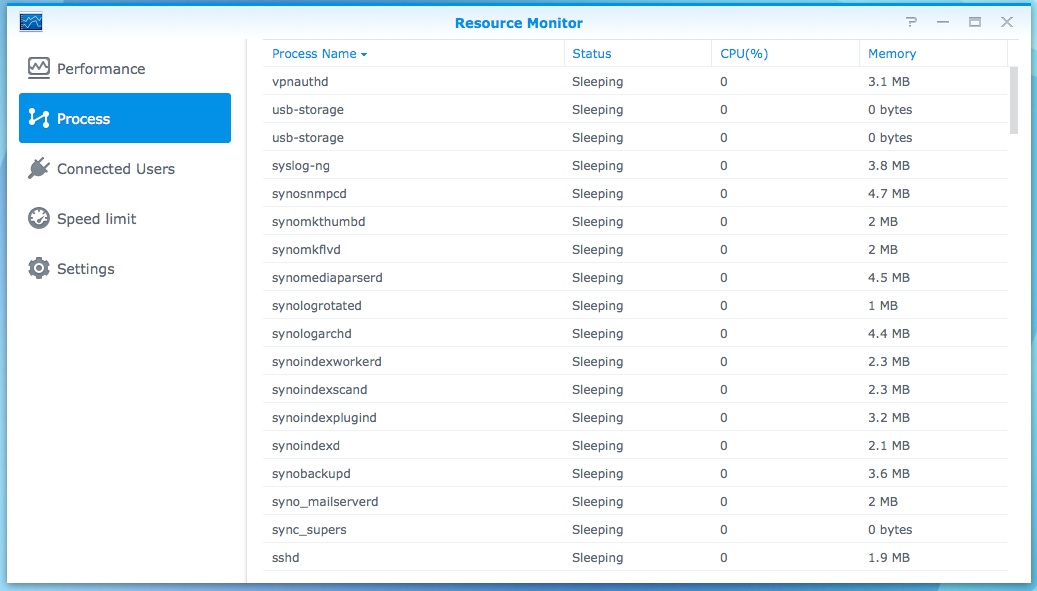Select the syslog-ng process

[x=635, y=165]
